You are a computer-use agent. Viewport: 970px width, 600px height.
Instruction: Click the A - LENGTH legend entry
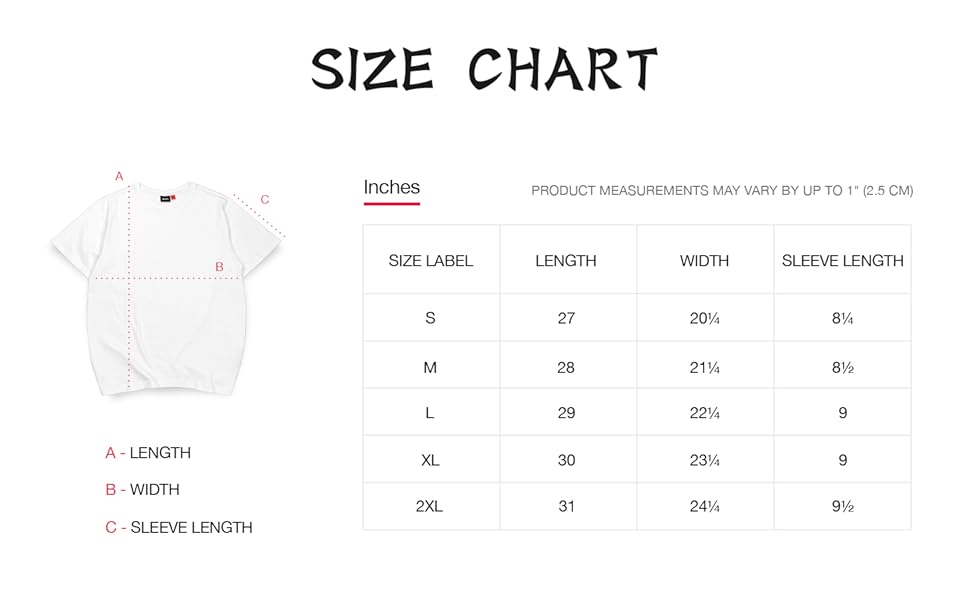(148, 453)
